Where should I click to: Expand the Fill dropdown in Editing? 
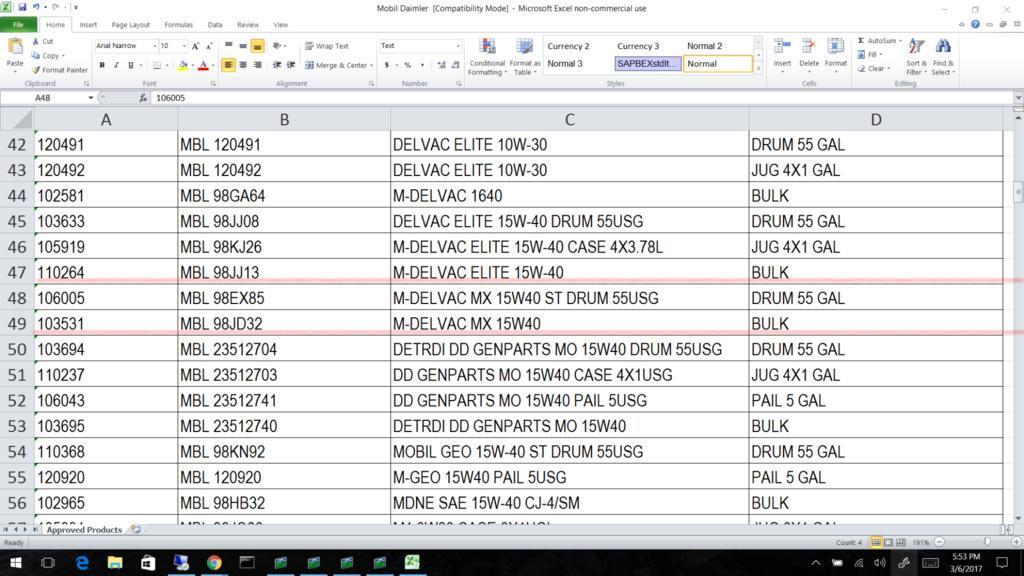coord(880,54)
